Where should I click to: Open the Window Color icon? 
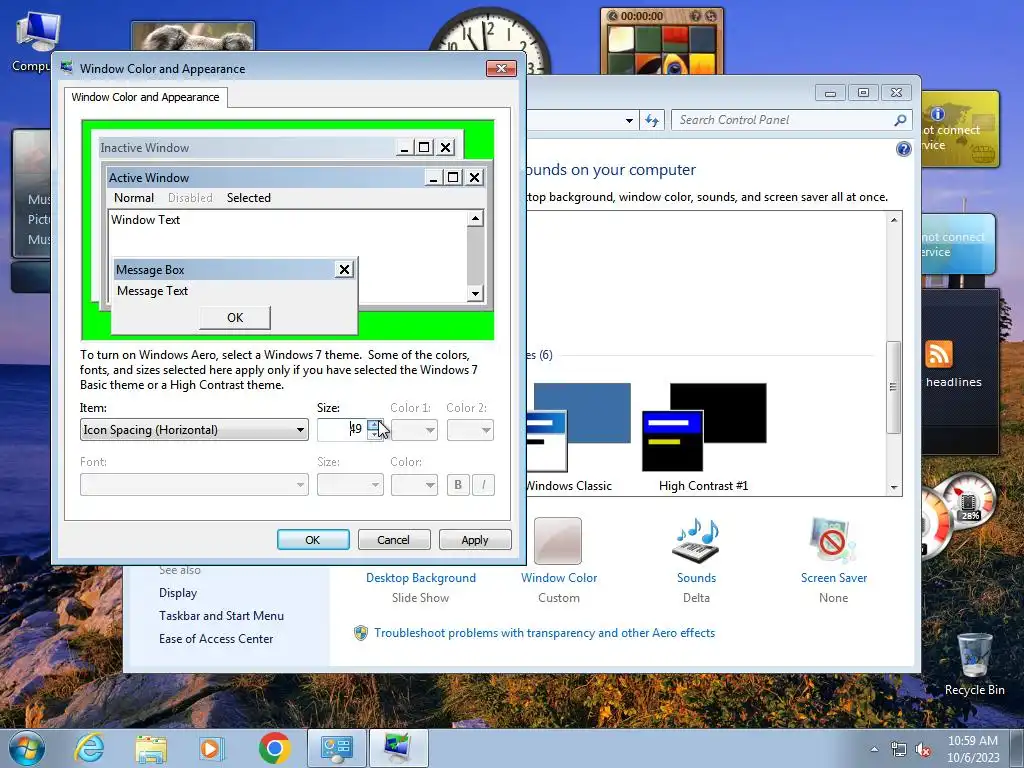pyautogui.click(x=558, y=541)
